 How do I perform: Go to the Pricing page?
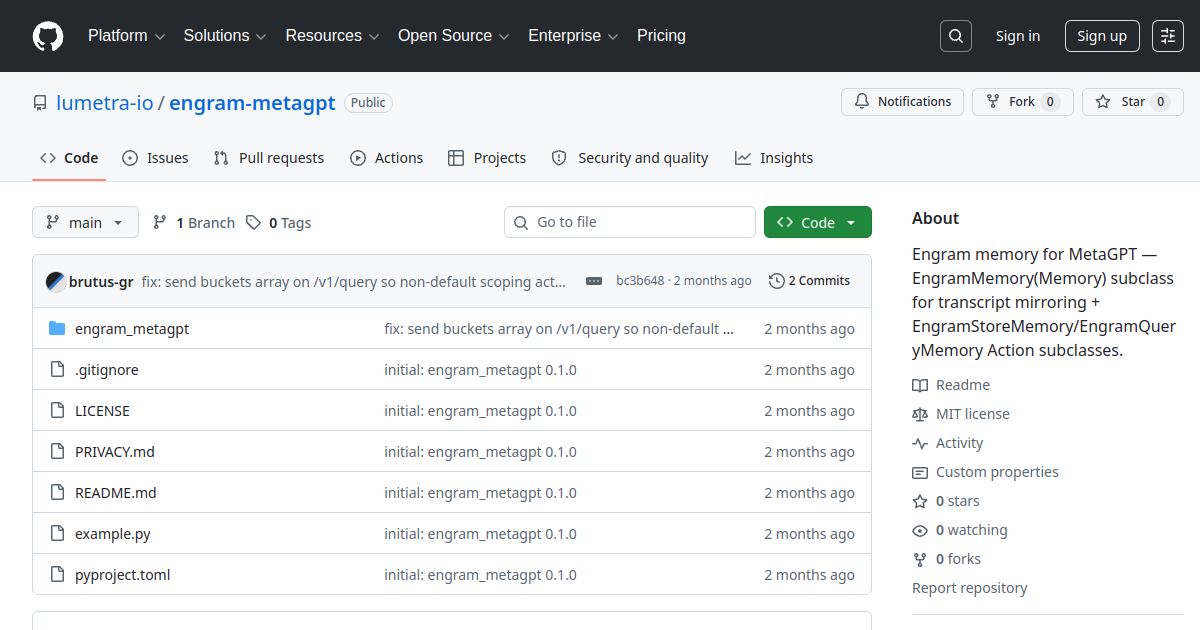(662, 36)
